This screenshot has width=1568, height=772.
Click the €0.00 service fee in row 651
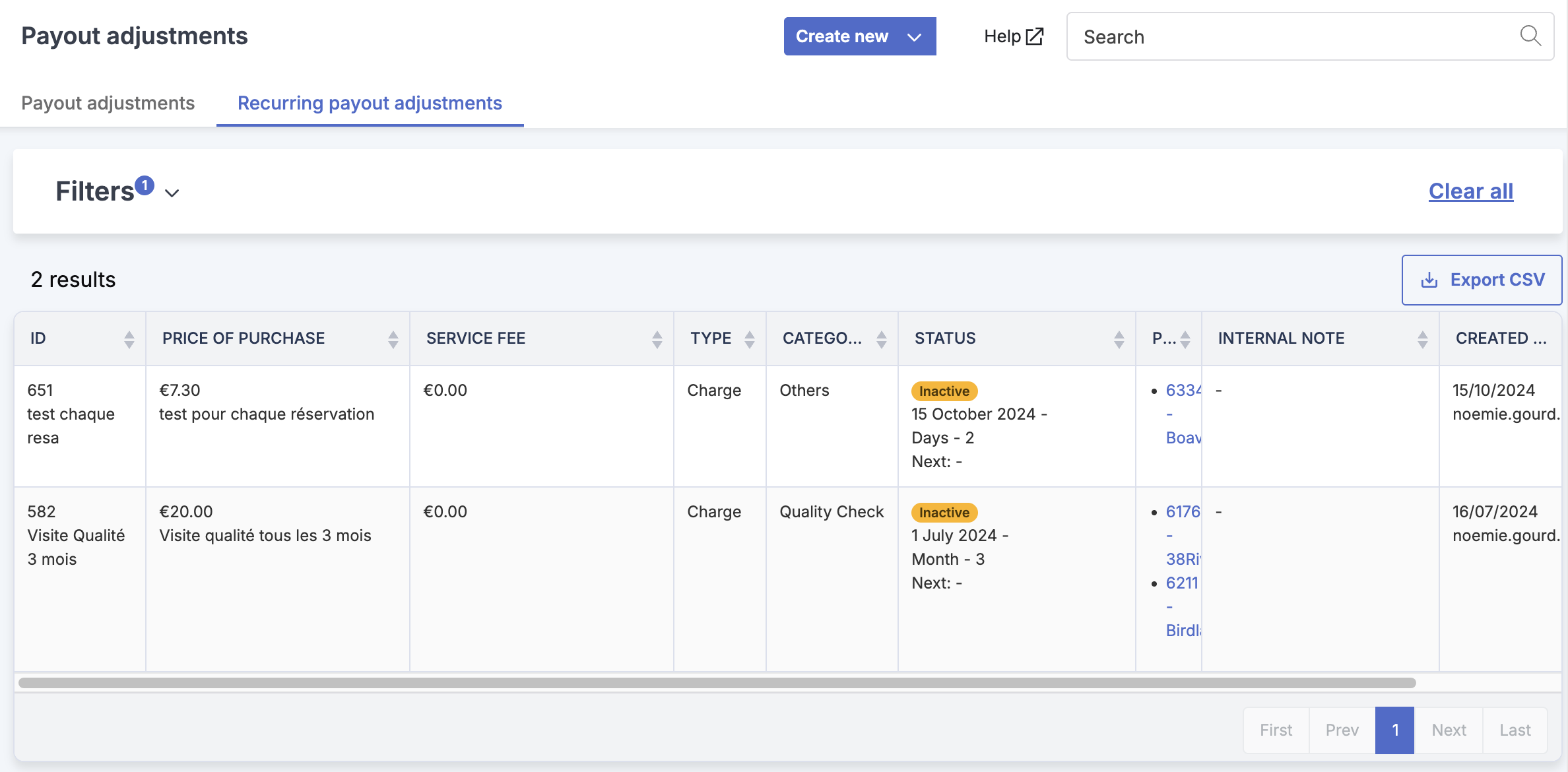tap(445, 390)
